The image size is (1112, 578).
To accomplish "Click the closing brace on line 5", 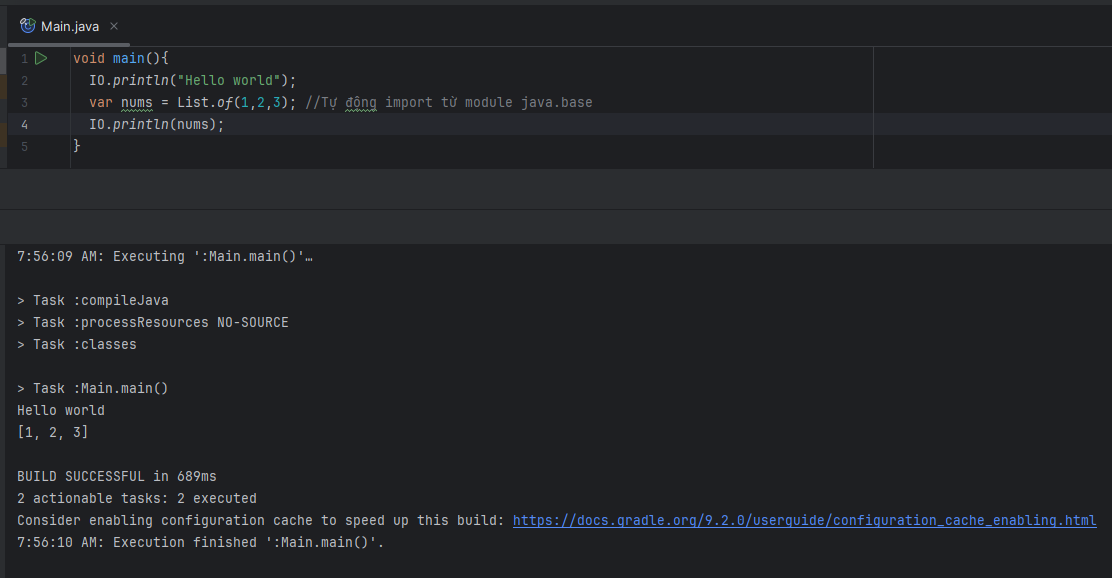I will [77, 146].
